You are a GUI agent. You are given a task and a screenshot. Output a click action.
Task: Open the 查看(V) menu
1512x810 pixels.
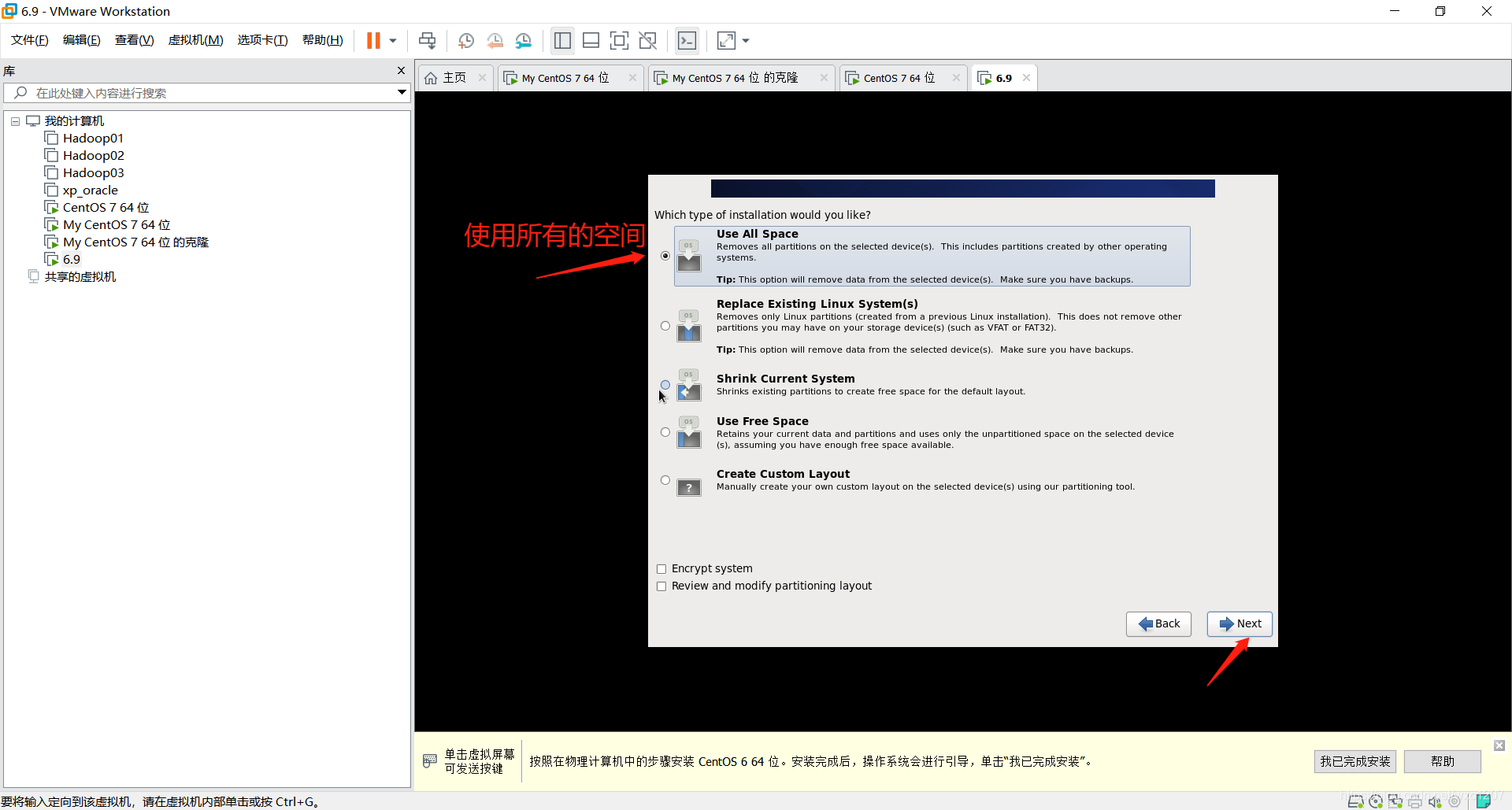click(x=134, y=40)
